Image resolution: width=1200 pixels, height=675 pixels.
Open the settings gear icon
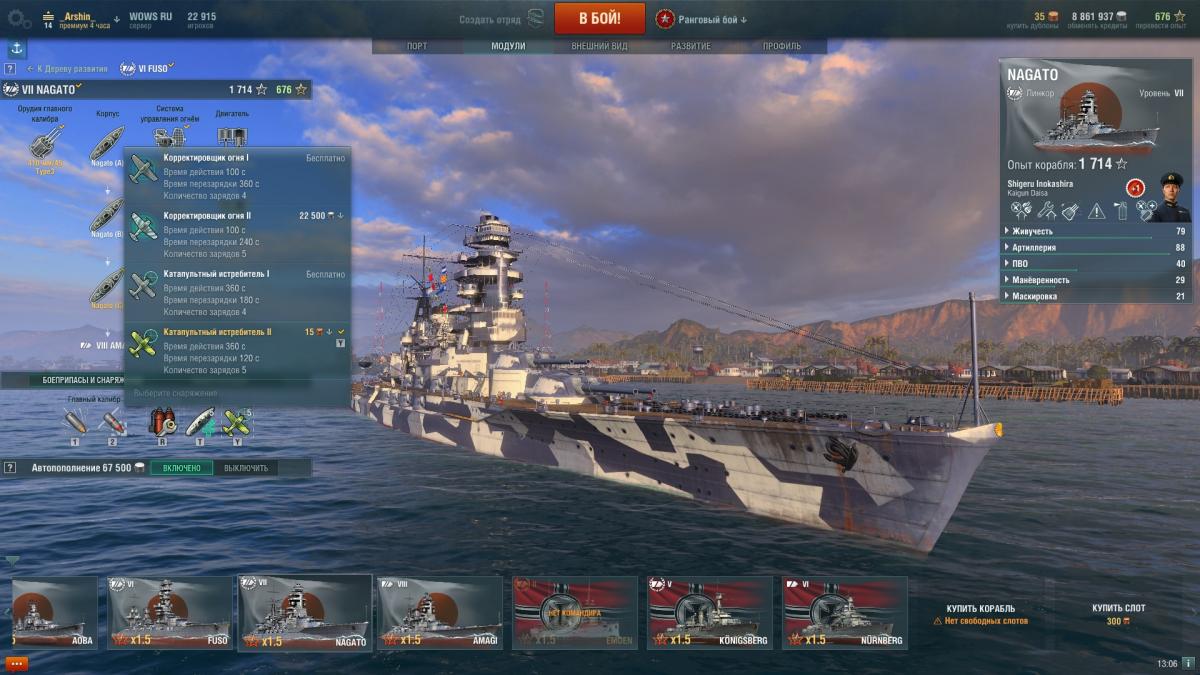[x=19, y=18]
